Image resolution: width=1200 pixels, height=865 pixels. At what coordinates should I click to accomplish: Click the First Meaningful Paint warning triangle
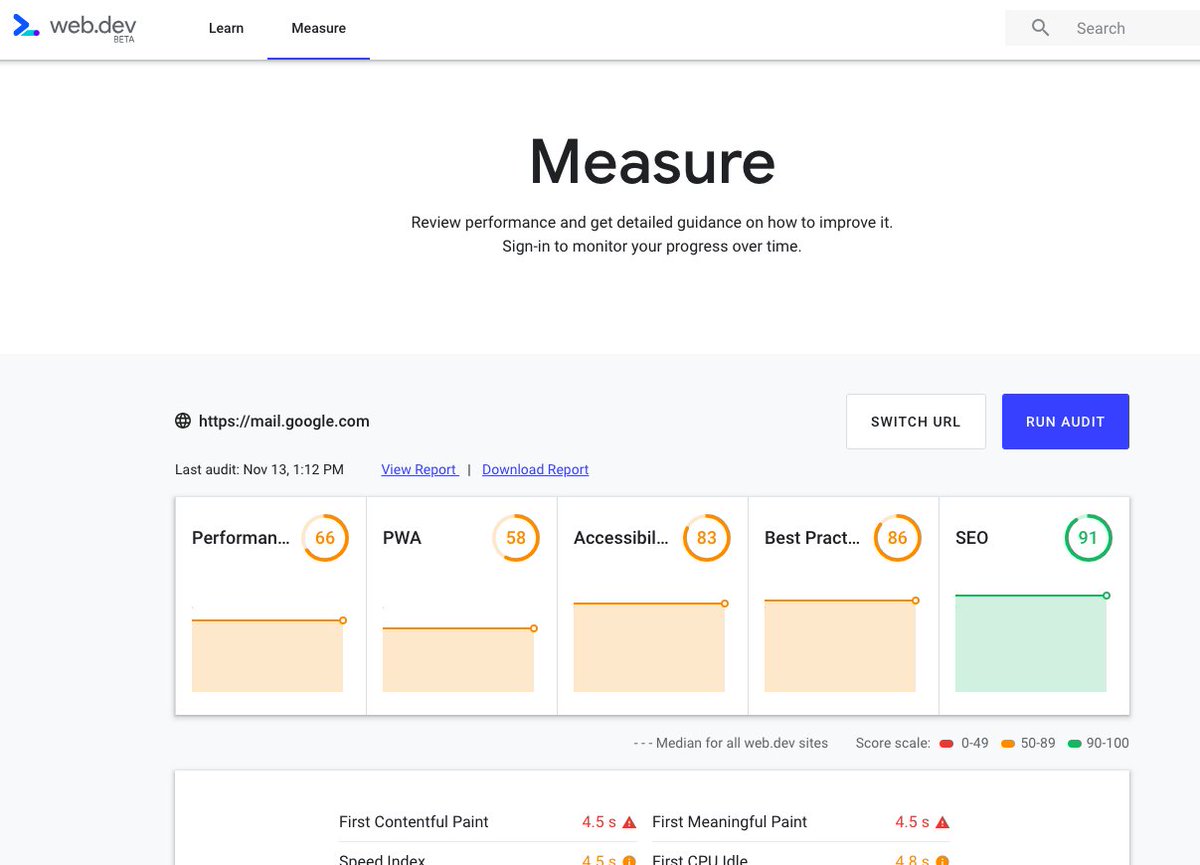942,822
